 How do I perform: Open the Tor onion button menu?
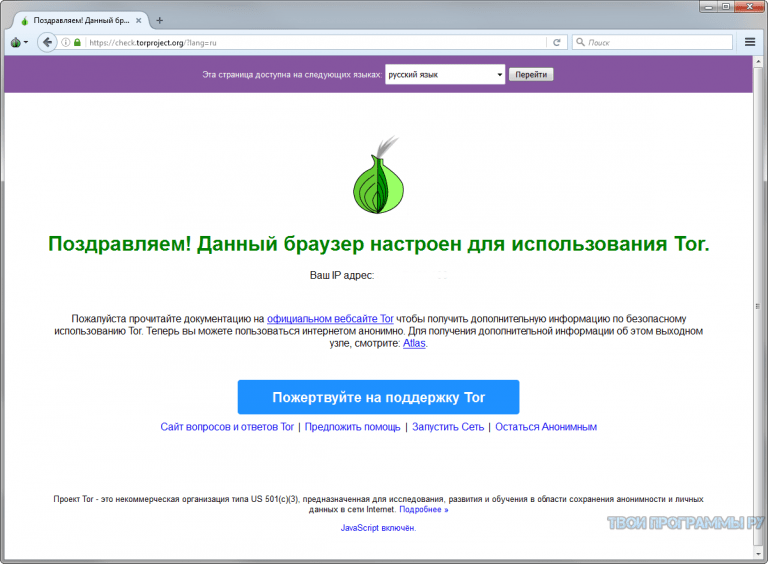(x=19, y=43)
